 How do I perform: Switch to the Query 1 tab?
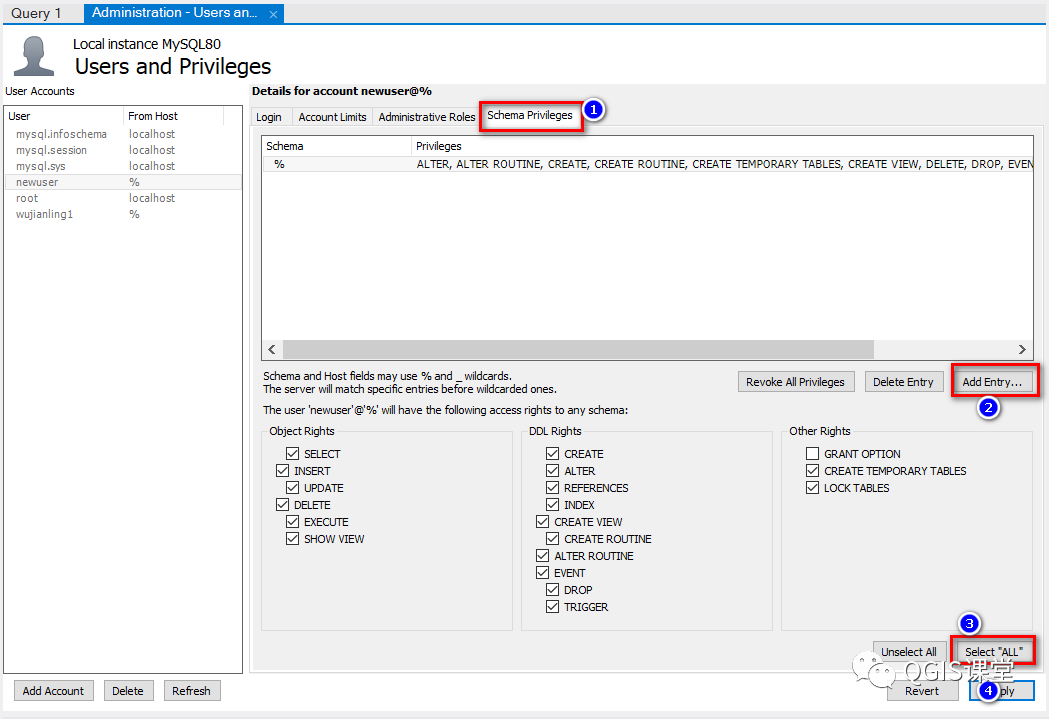point(36,13)
